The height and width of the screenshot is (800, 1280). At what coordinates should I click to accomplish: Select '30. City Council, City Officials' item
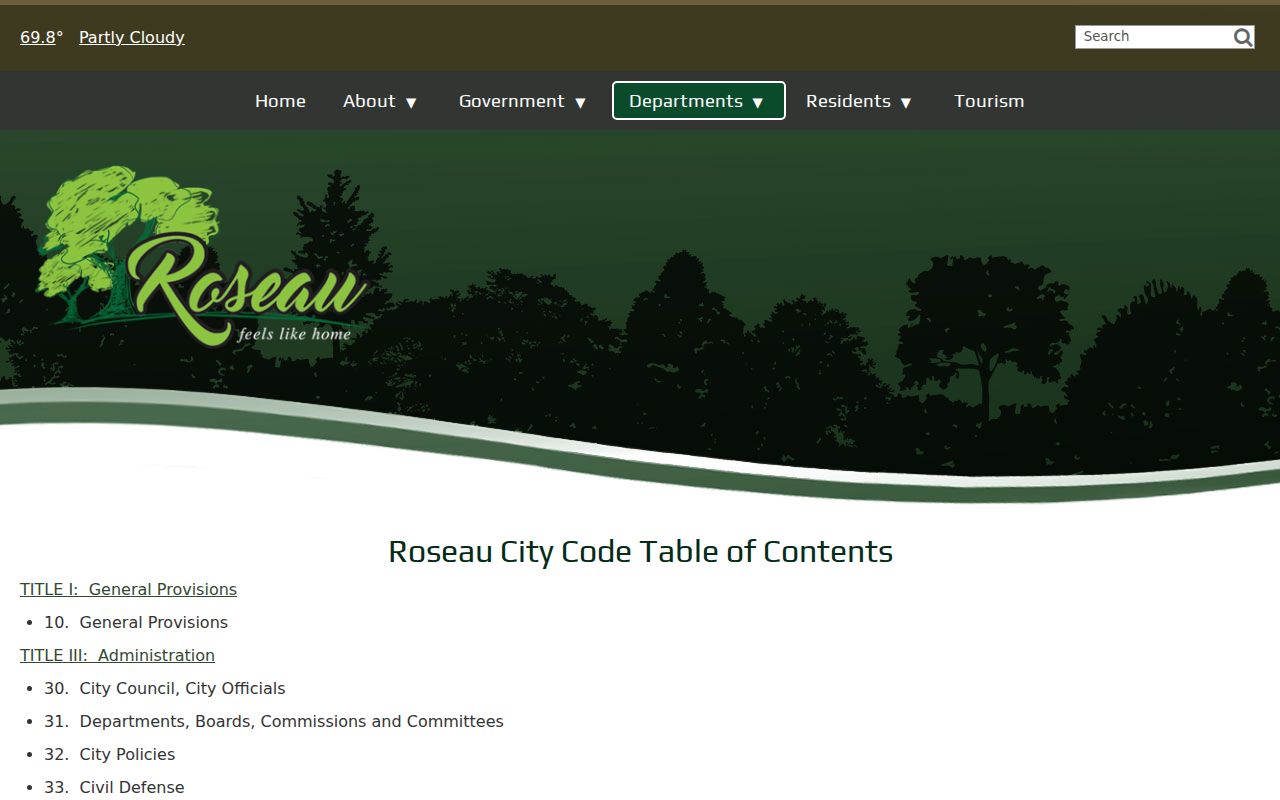[165, 688]
